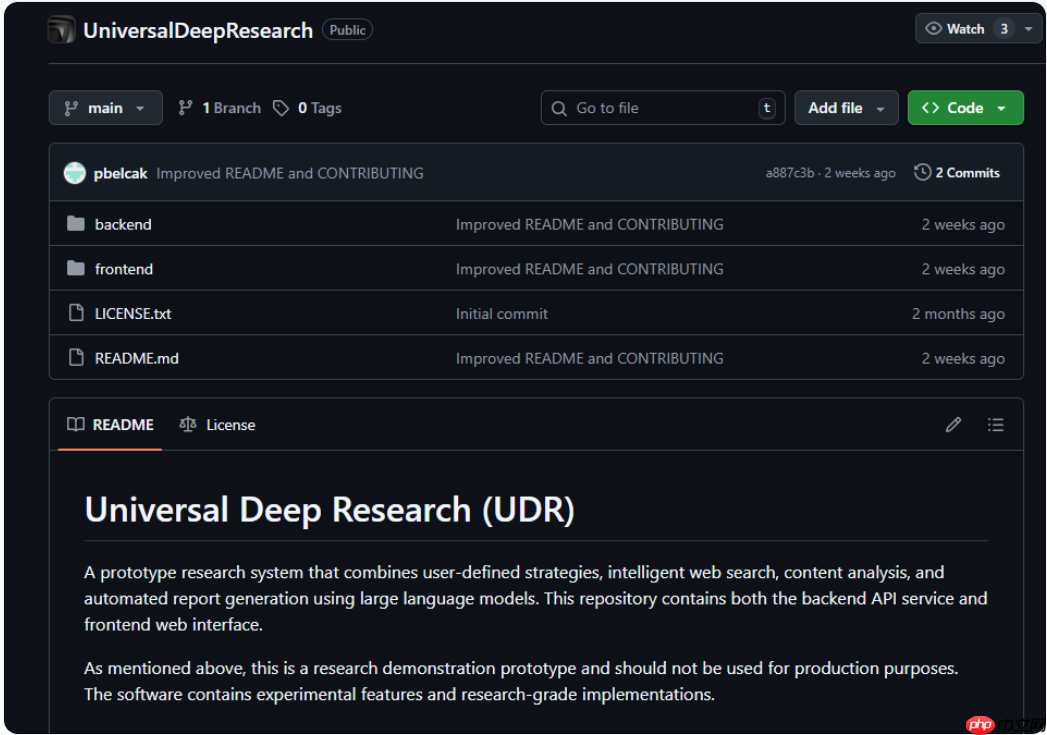Open the README outline list icon
Screen dimensions: 1047x735
995,425
